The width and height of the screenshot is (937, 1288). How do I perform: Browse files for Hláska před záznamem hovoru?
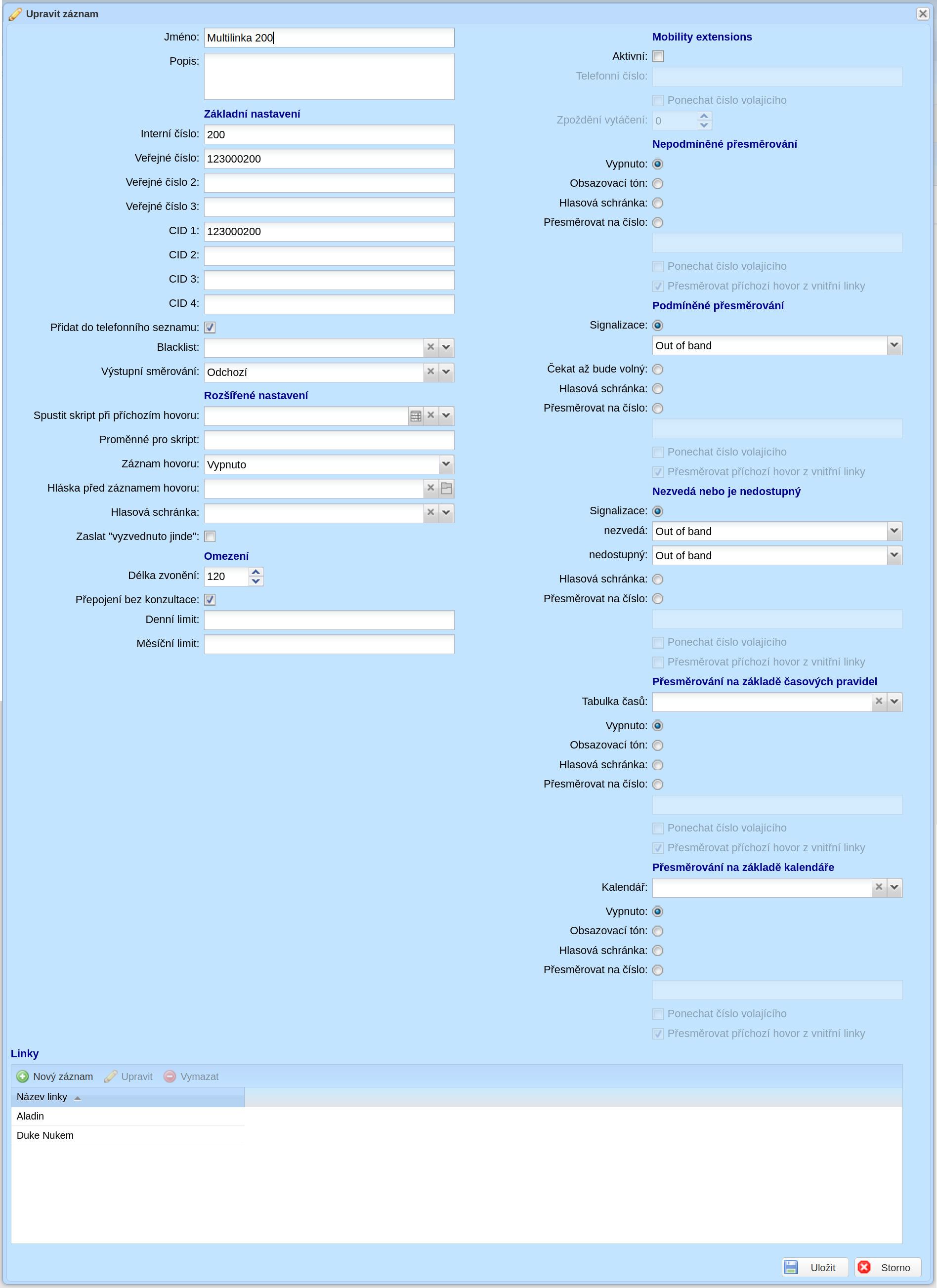coord(447,489)
